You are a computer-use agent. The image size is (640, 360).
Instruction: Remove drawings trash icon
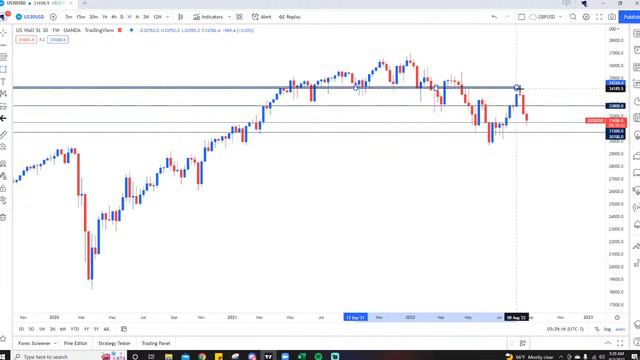(3, 218)
